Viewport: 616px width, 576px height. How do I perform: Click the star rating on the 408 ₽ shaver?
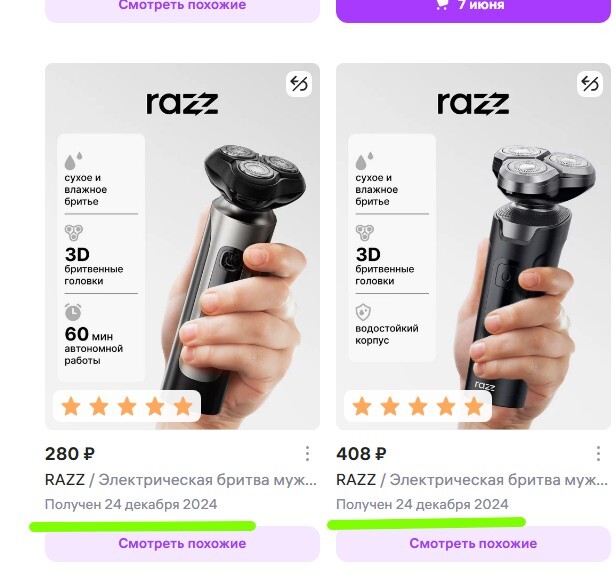coord(418,406)
